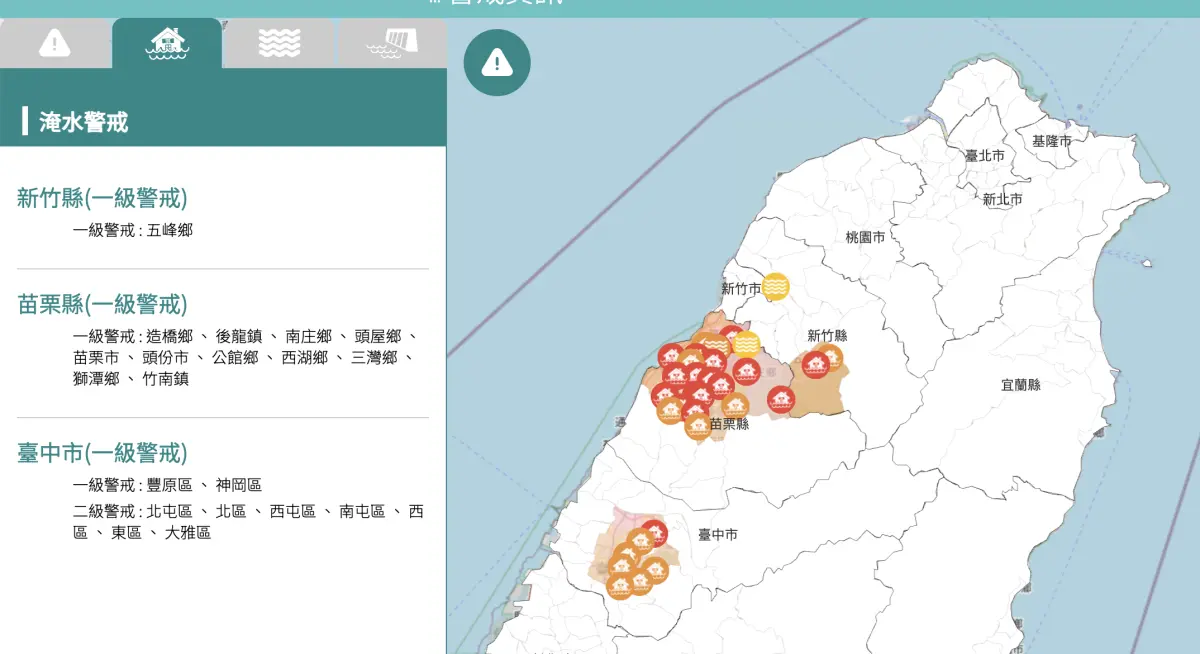Click red flood marker under 新竹縣 label
Screen dimensions: 1200x654
[x=815, y=365]
